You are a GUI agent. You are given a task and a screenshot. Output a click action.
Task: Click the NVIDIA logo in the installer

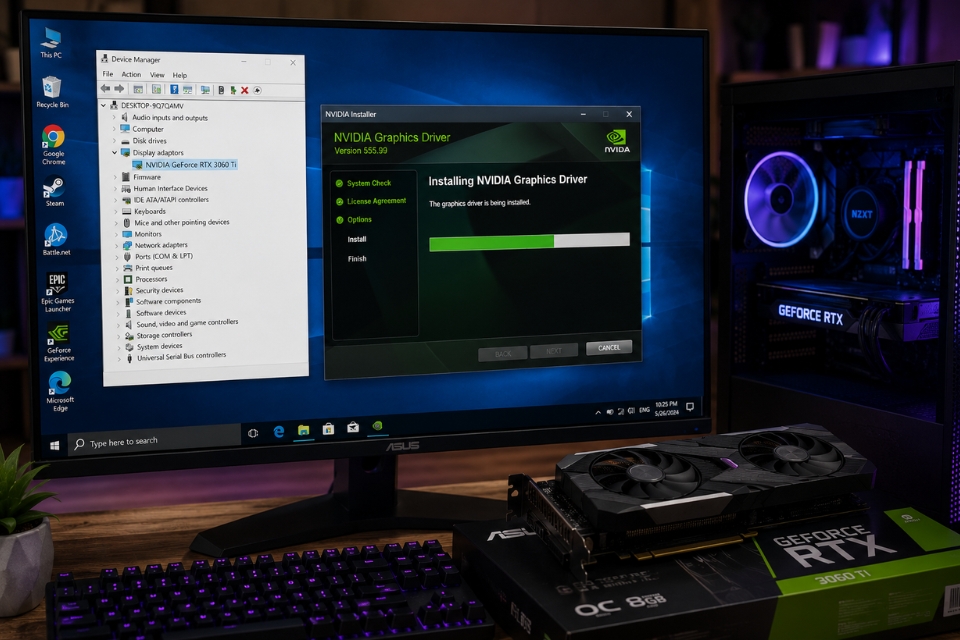617,141
